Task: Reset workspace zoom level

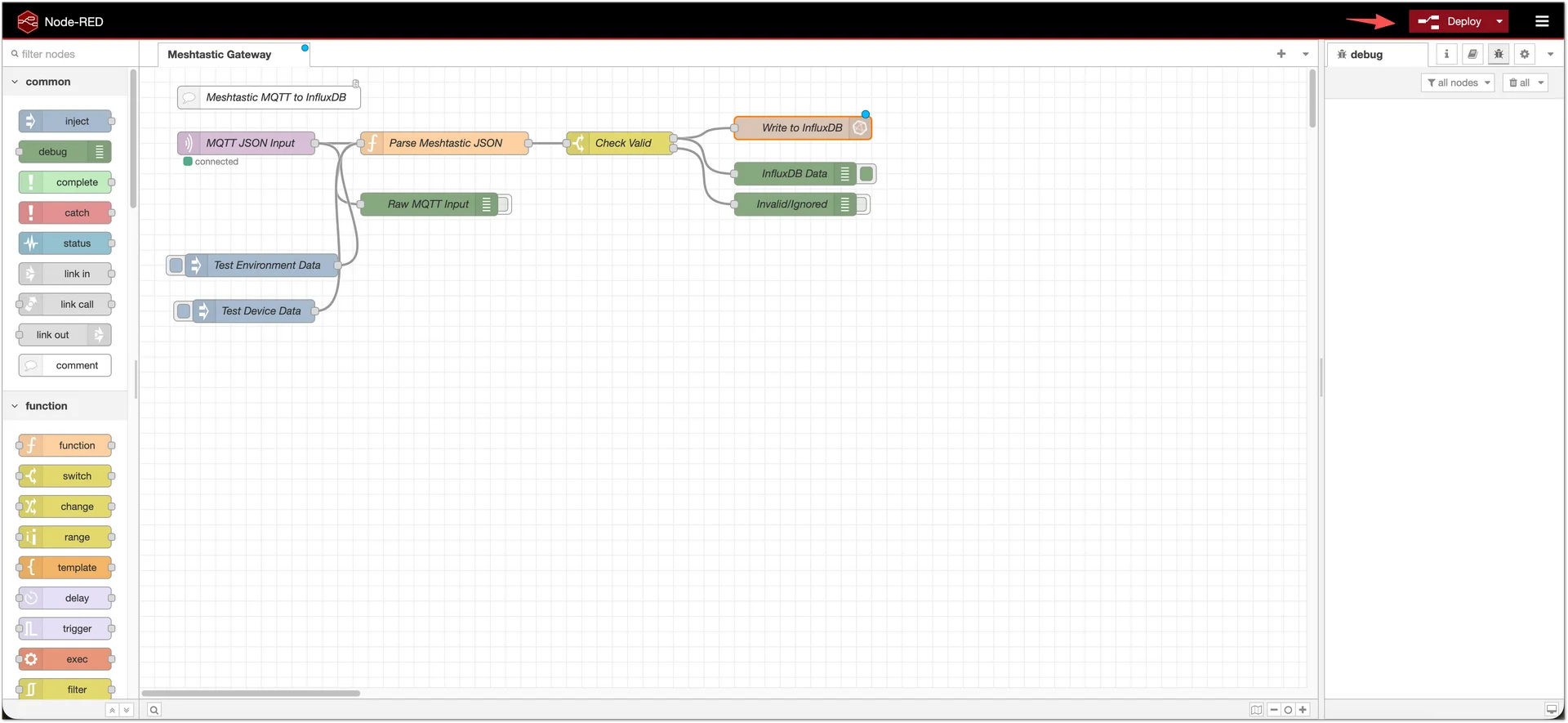Action: (x=1288, y=710)
